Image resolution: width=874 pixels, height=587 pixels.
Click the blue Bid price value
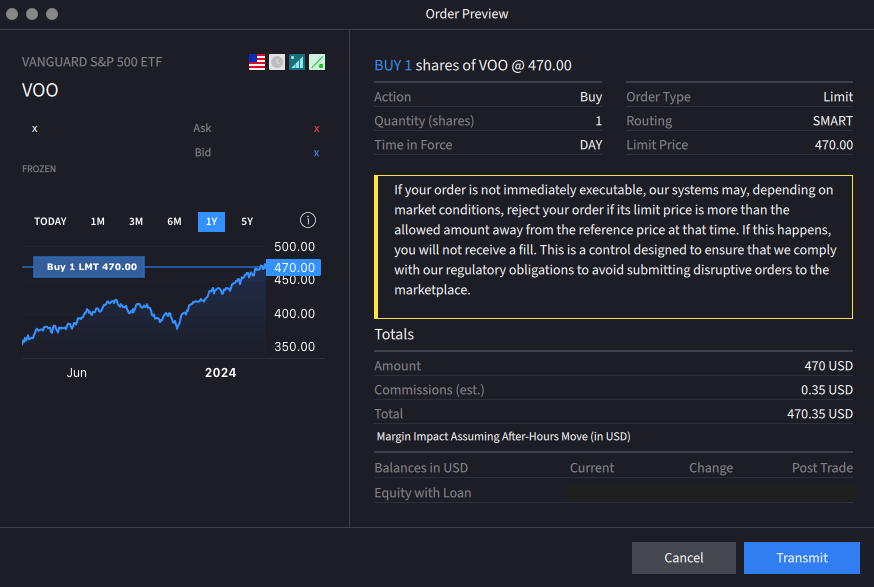coord(316,153)
